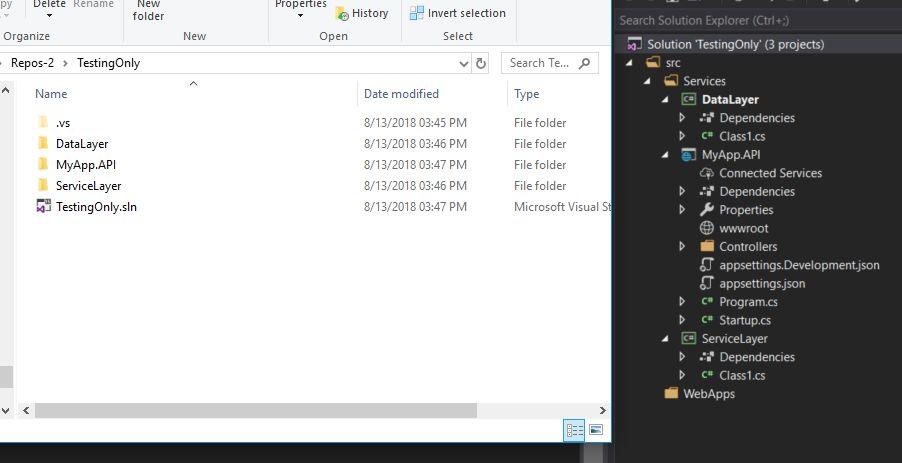Expand the Controllers folder

682,247
